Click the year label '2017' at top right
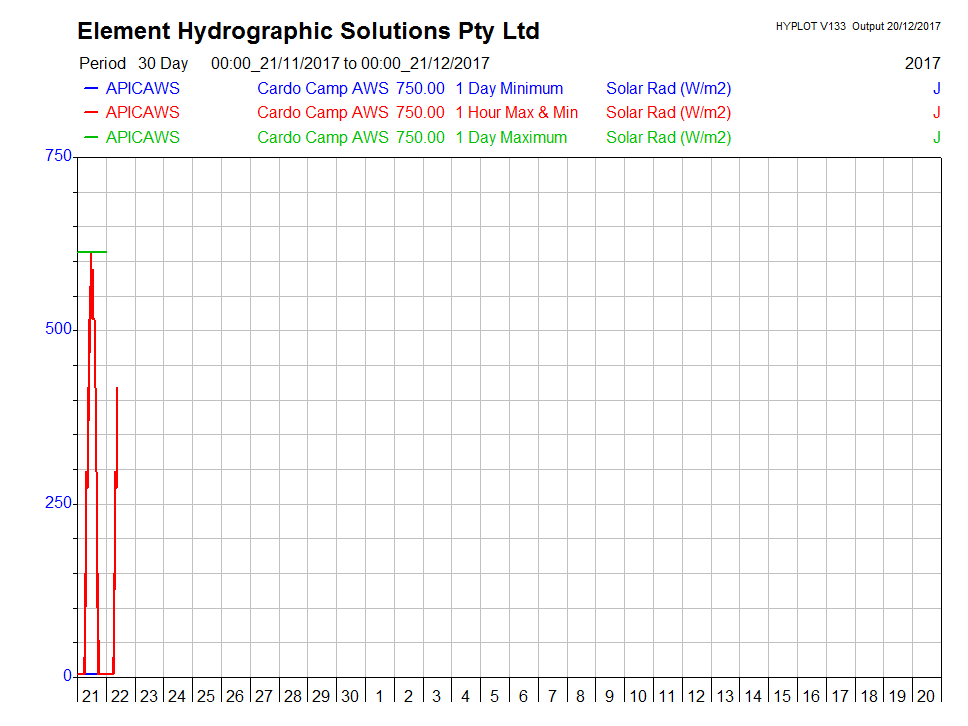Screen dimensions: 968x726 [x=922, y=63]
